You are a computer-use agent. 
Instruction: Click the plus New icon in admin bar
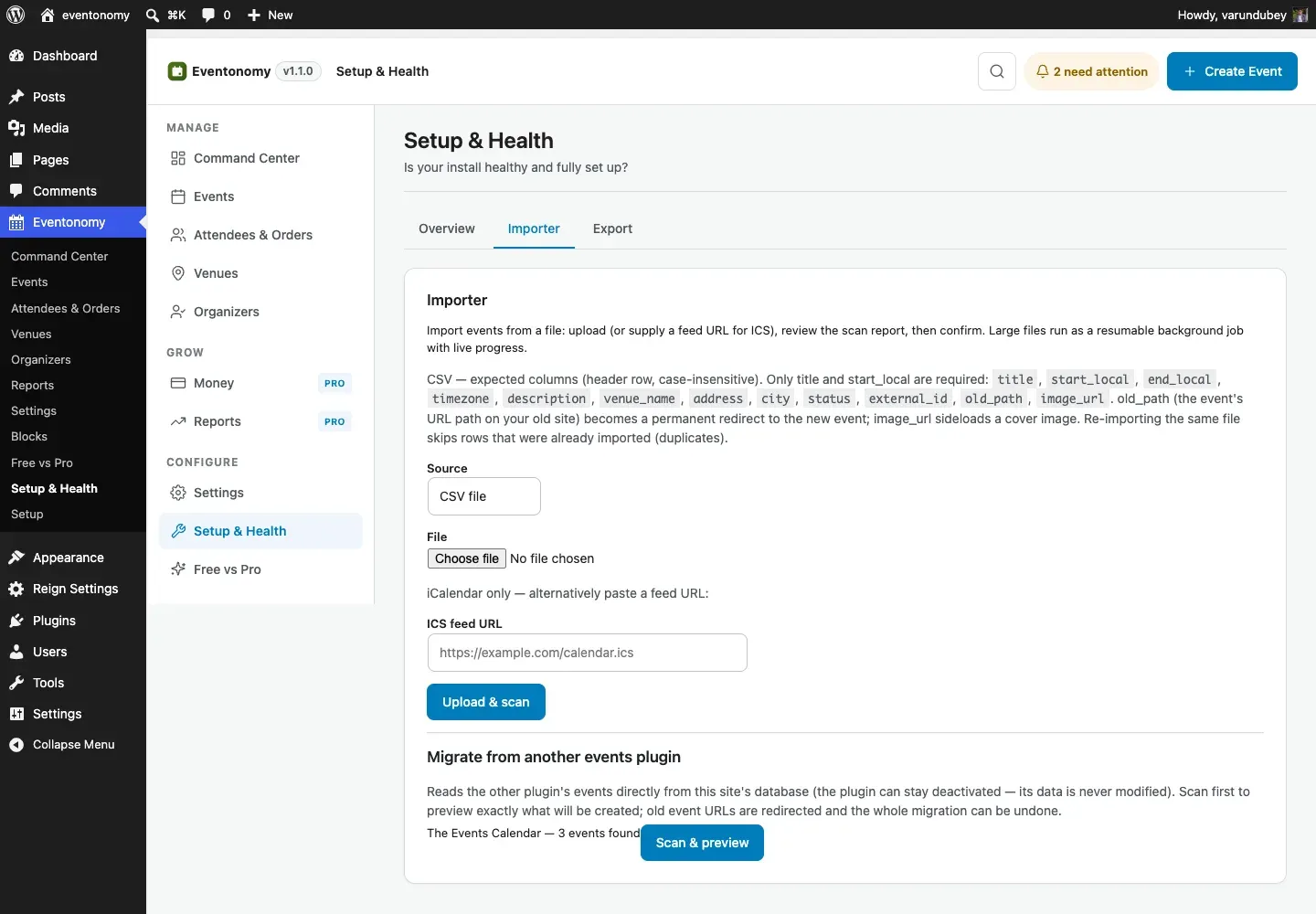tap(254, 15)
